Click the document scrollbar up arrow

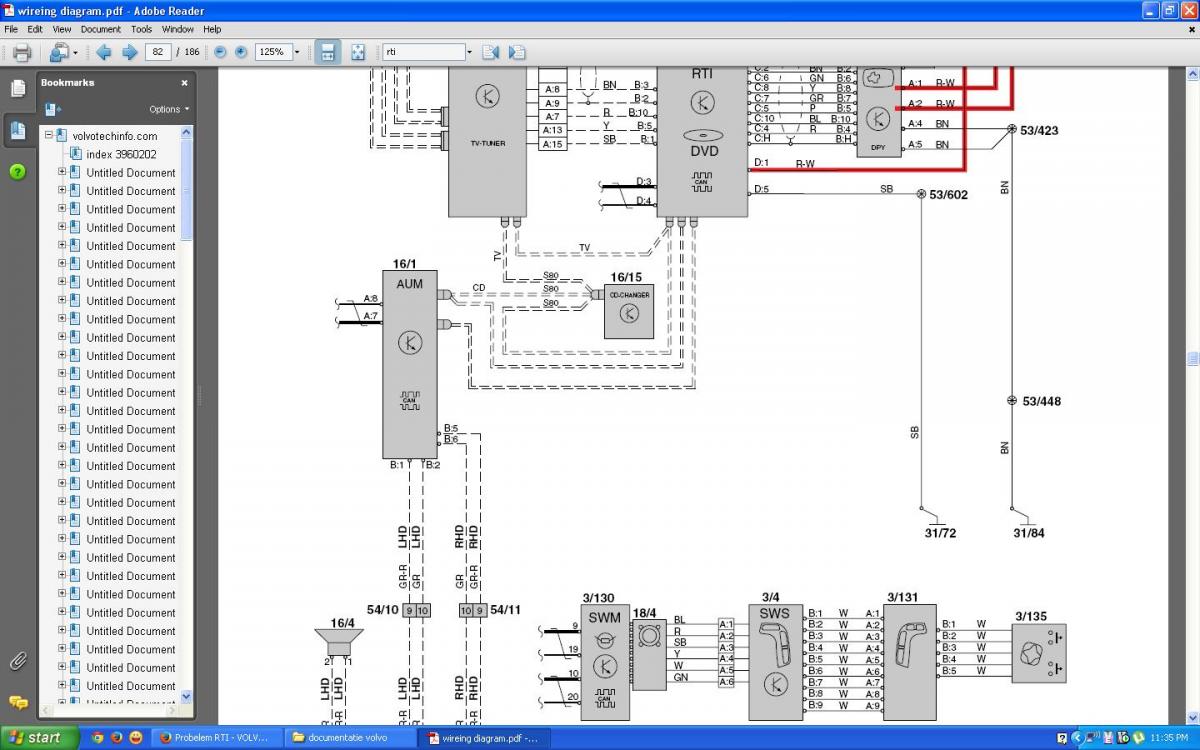pos(1192,76)
